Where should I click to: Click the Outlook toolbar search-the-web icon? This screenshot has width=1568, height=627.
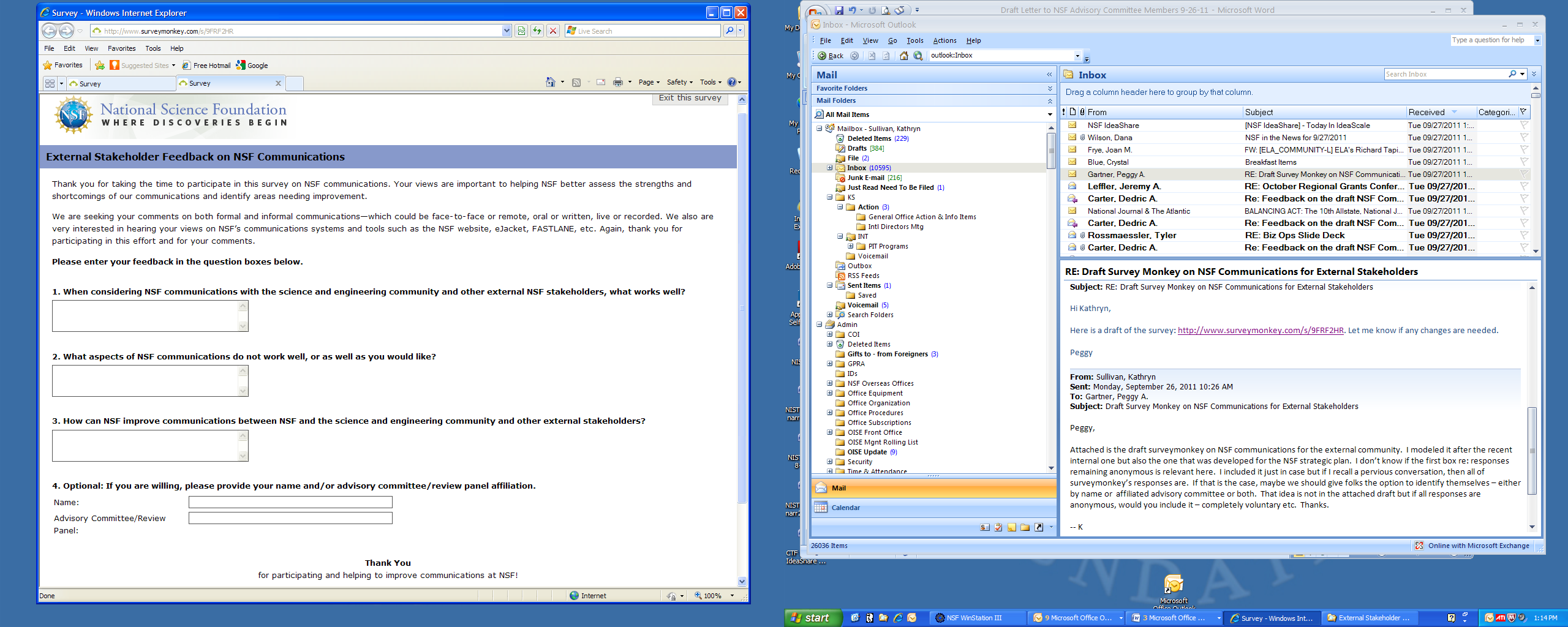918,56
